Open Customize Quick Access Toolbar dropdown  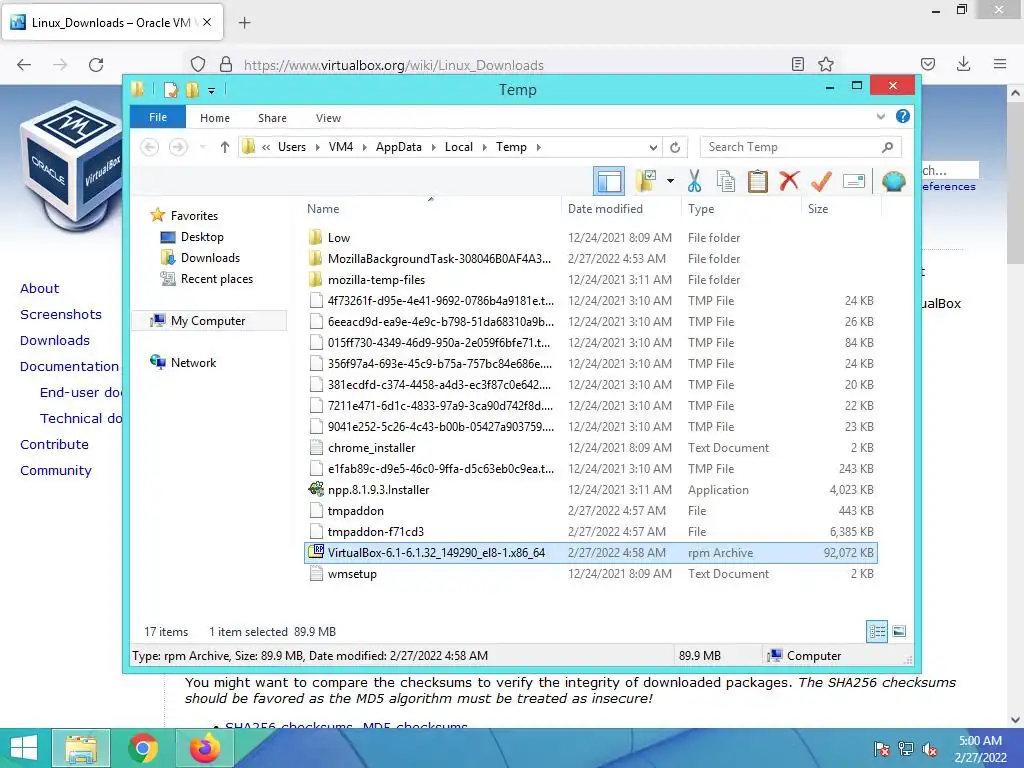212,91
